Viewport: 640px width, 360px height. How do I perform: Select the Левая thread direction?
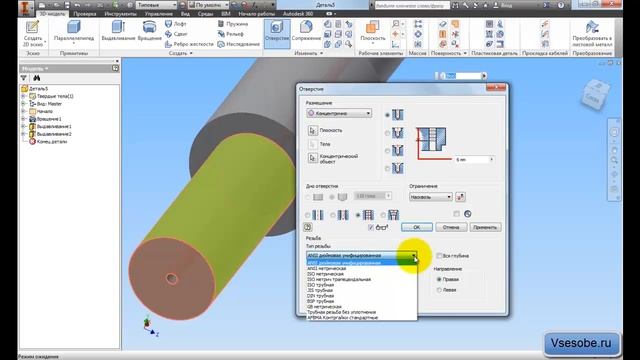(439, 290)
